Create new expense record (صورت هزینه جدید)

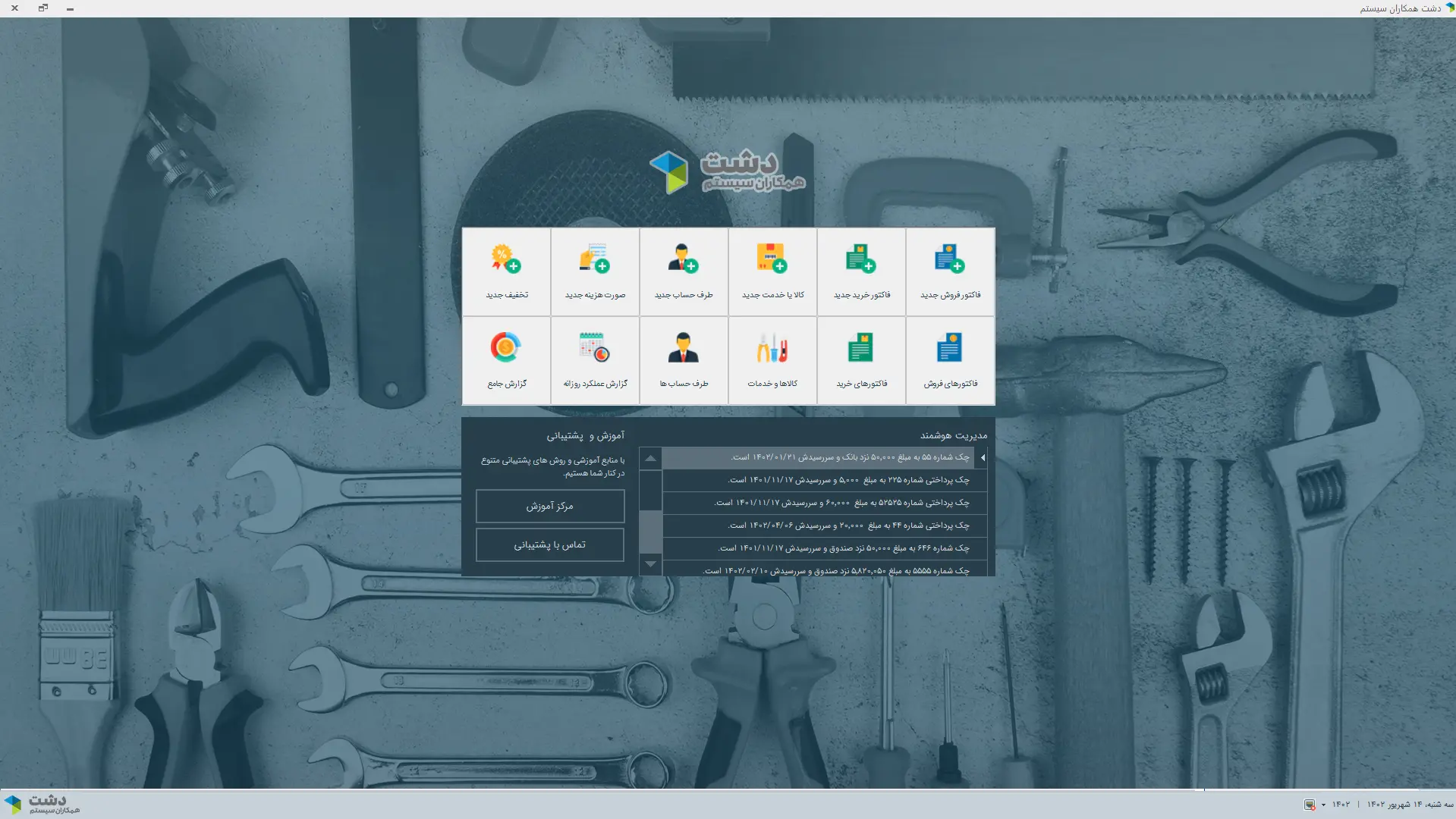pyautogui.click(x=595, y=271)
